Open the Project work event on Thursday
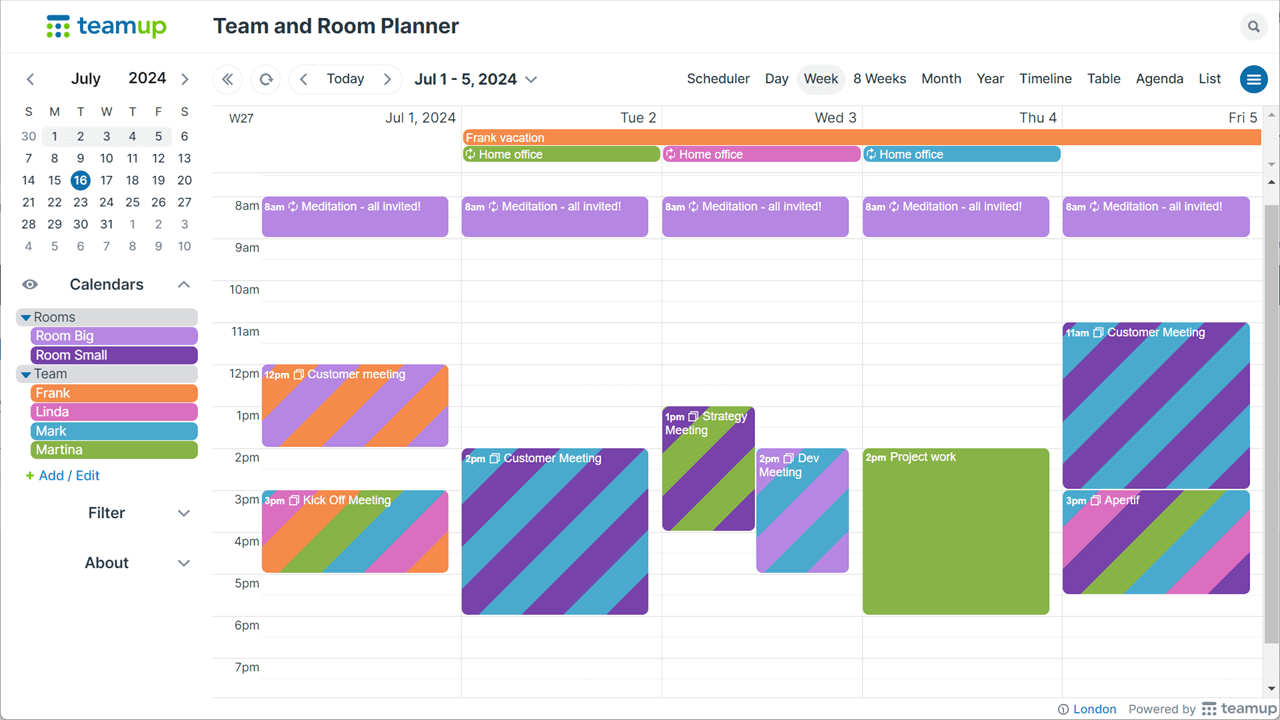 pyautogui.click(x=956, y=531)
